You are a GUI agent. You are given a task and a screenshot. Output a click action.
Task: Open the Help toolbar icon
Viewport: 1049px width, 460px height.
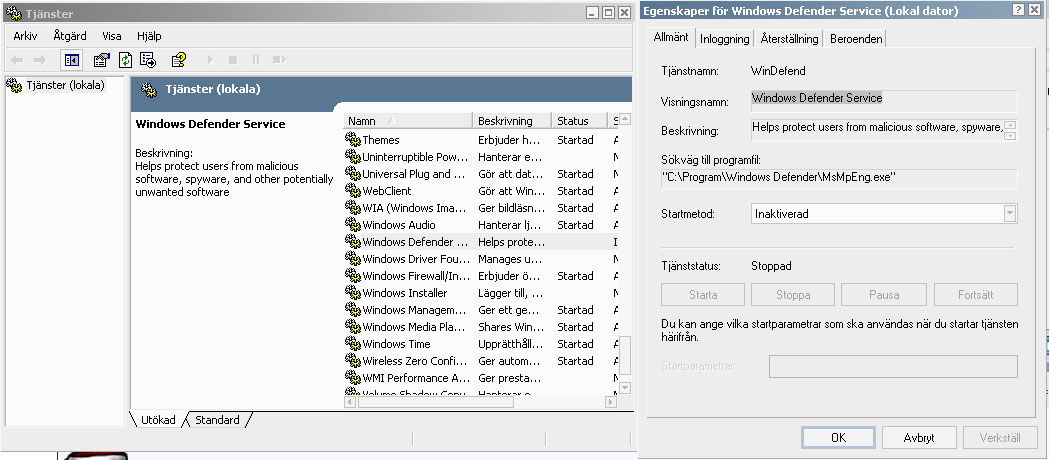[178, 60]
